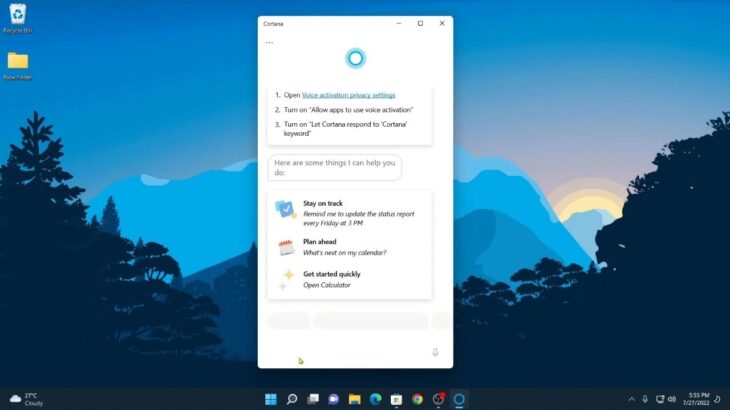Image resolution: width=730 pixels, height=410 pixels.
Task: Open the weather widget showing Cloudy
Action: point(27,399)
